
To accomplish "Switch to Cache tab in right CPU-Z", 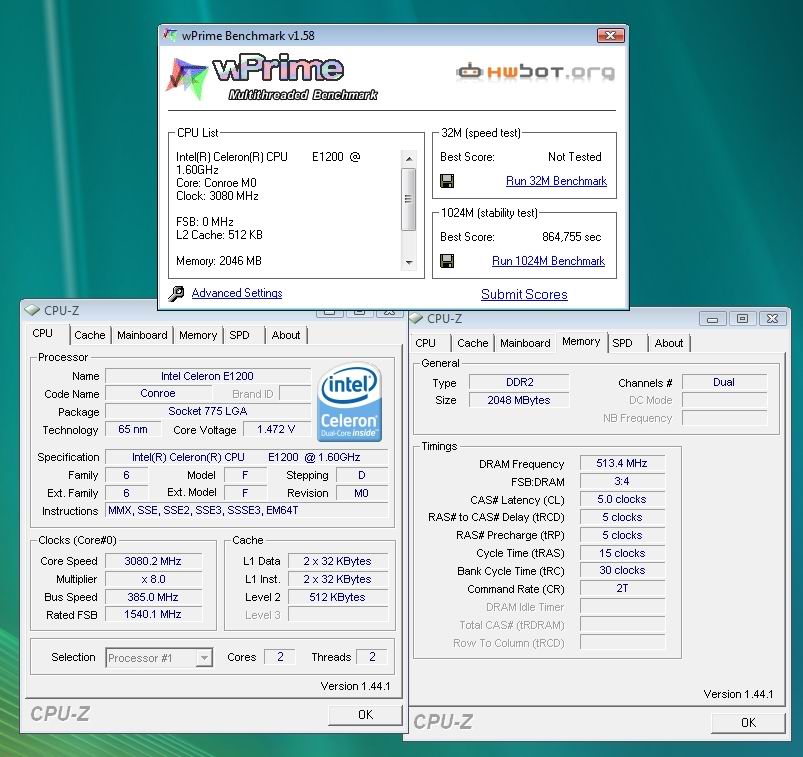I will 473,343.
